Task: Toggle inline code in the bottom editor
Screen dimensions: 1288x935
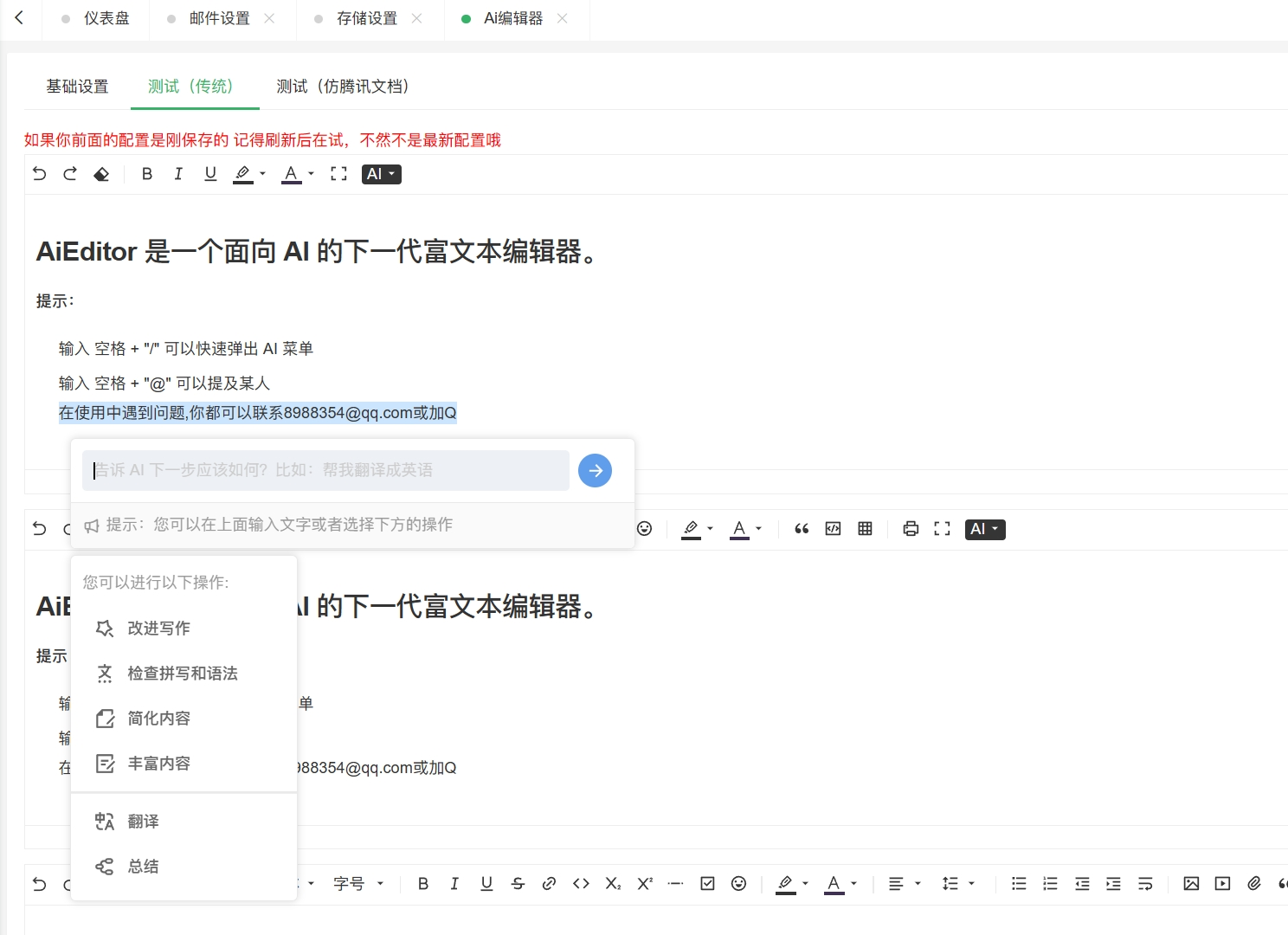Action: click(x=581, y=884)
